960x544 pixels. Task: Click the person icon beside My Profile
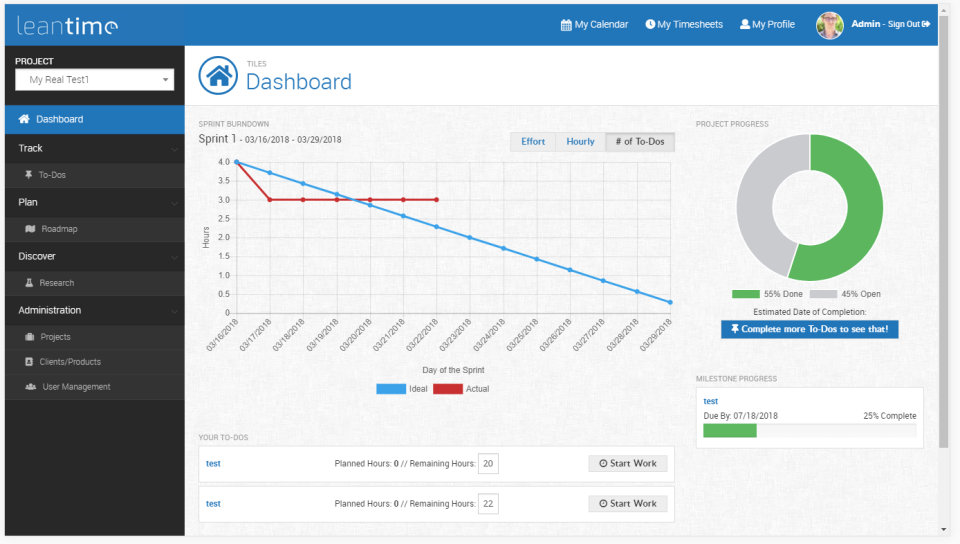click(x=744, y=24)
